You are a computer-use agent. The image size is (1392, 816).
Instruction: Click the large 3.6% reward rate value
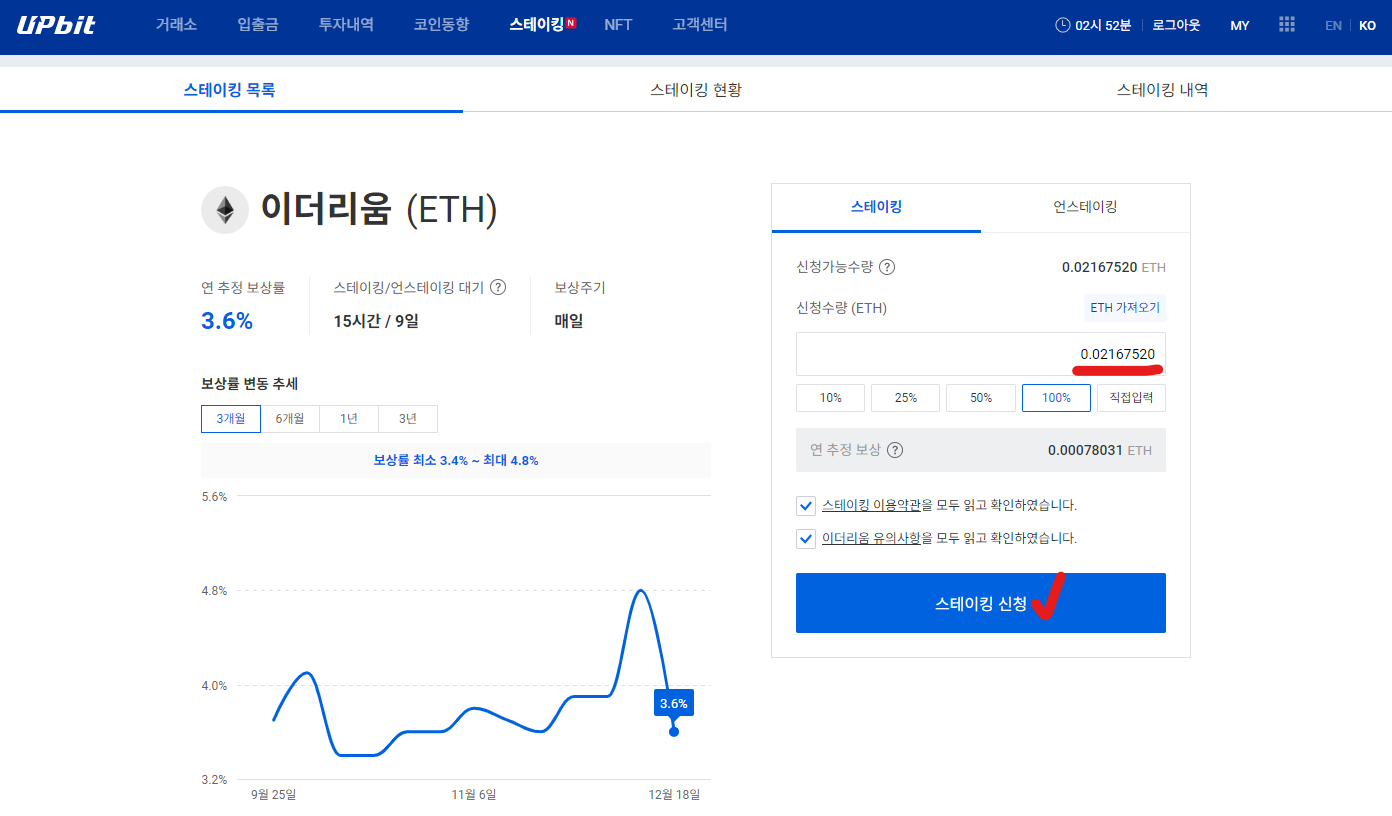pos(227,321)
